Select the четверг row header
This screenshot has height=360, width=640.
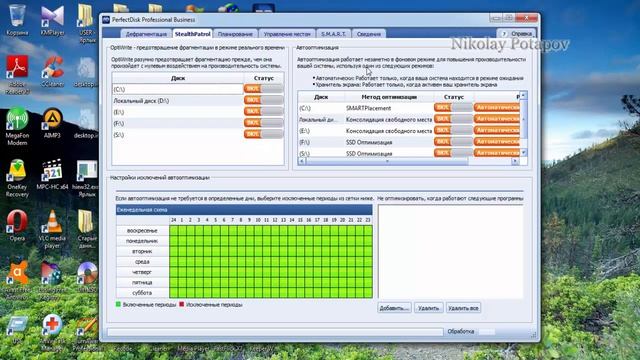142,272
